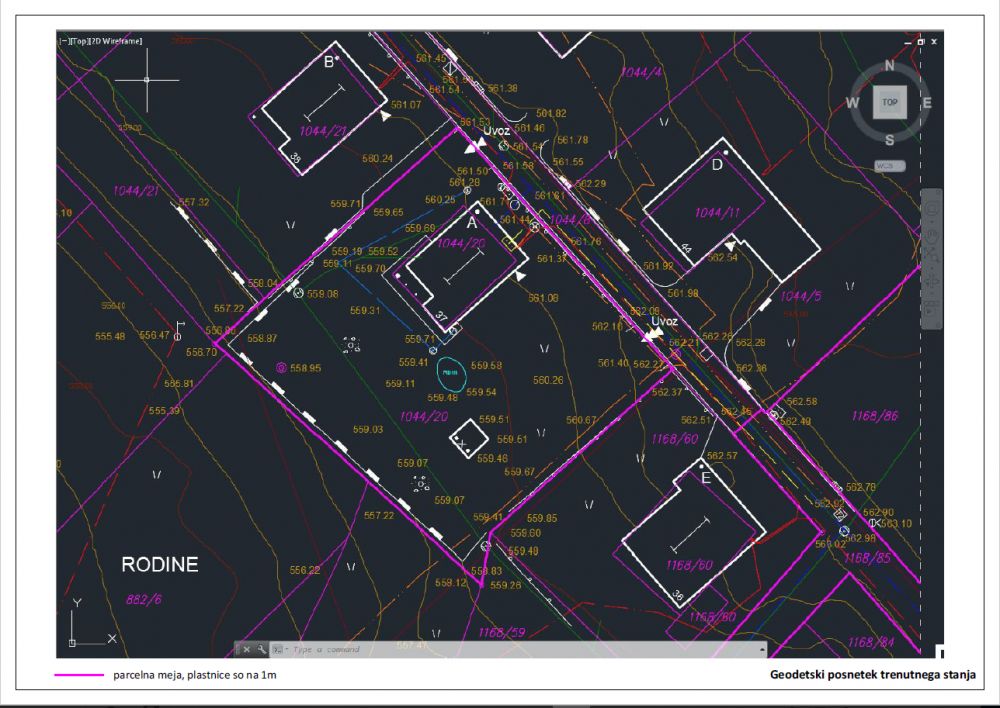Click the ViewCube South compass letter
Screen dimensions: 1000x708
[x=889, y=139]
